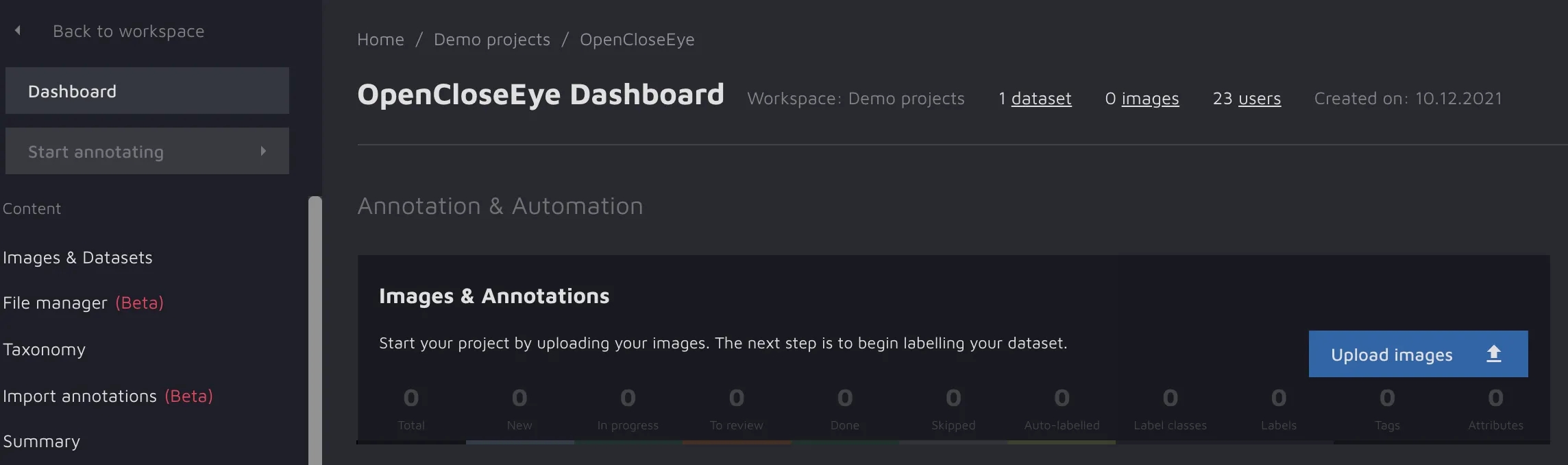This screenshot has width=1568, height=465.
Task: Click the sidebar vertical scrollbar
Action: [315, 329]
